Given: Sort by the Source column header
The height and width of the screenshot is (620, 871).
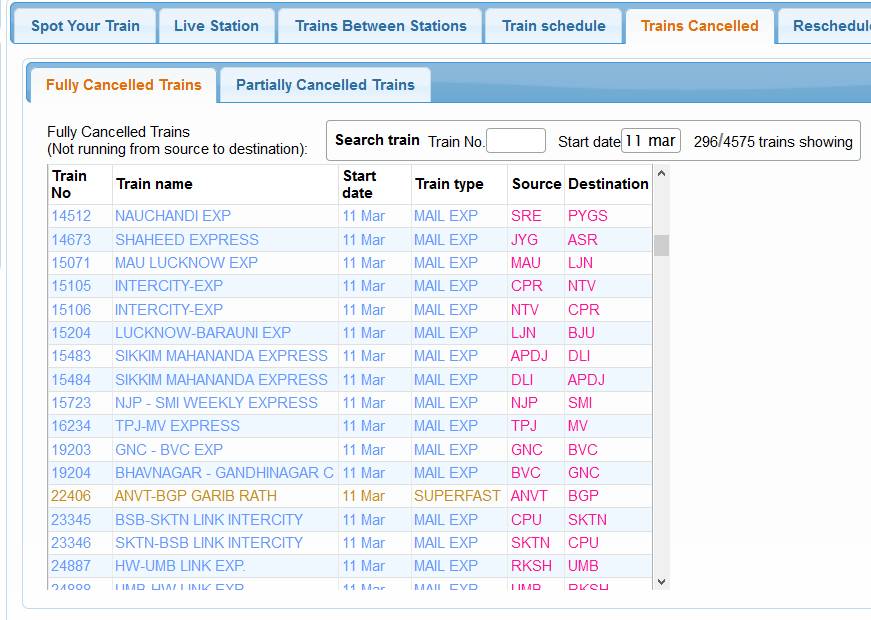Looking at the screenshot, I should (537, 184).
